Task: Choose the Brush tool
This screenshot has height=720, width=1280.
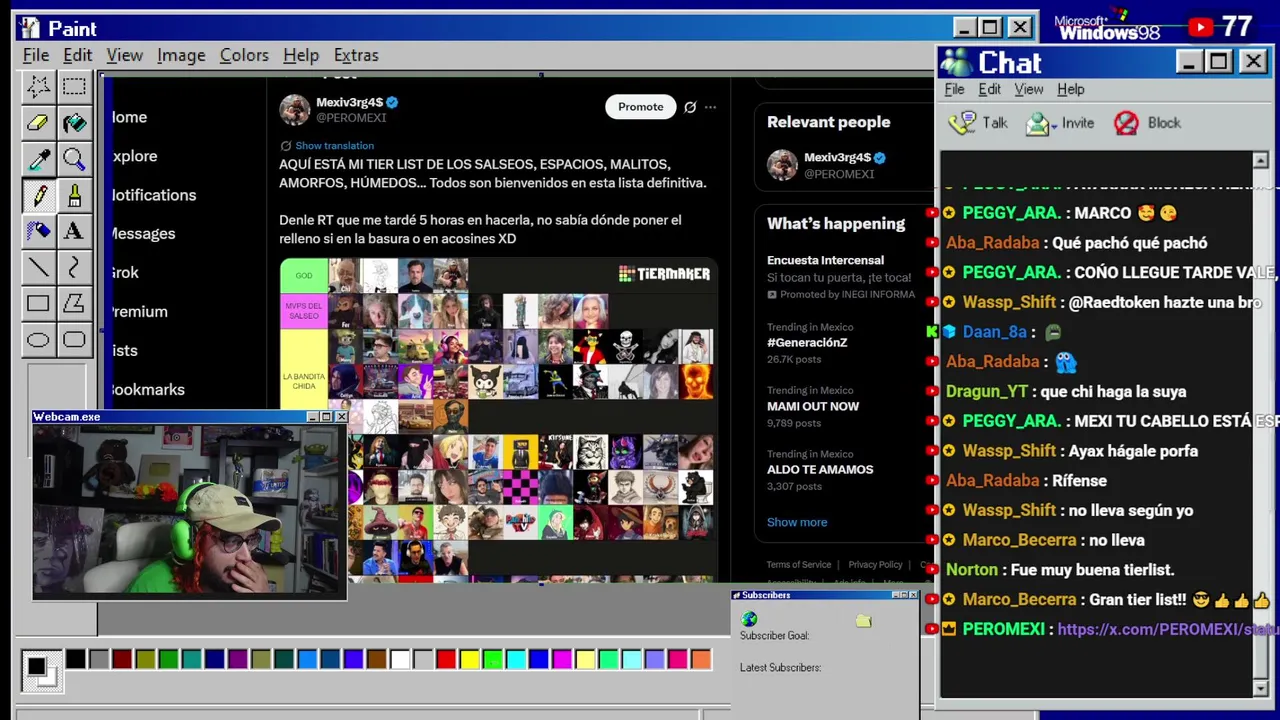Action: coord(74,195)
